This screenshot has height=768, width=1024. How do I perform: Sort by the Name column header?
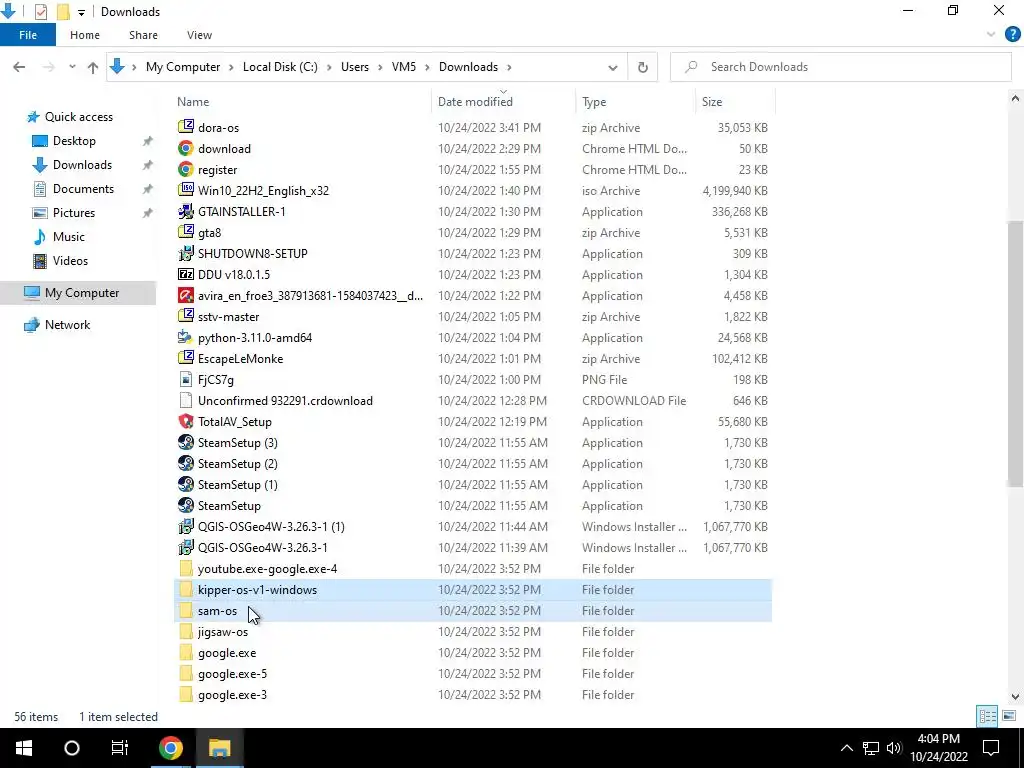(x=302, y=101)
